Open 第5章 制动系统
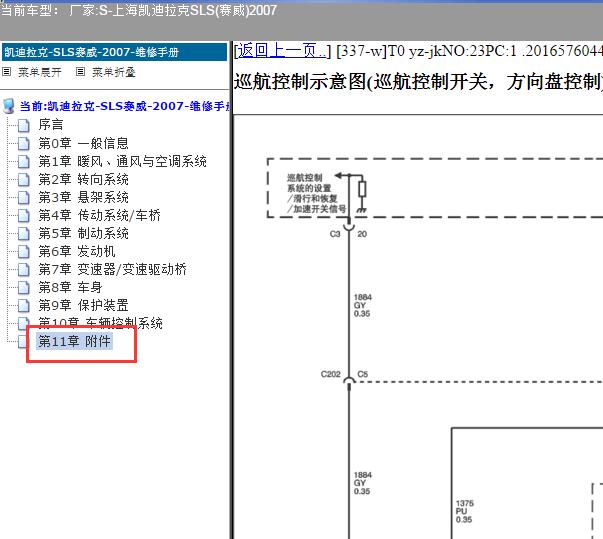This screenshot has height=539, width=603. point(83,233)
